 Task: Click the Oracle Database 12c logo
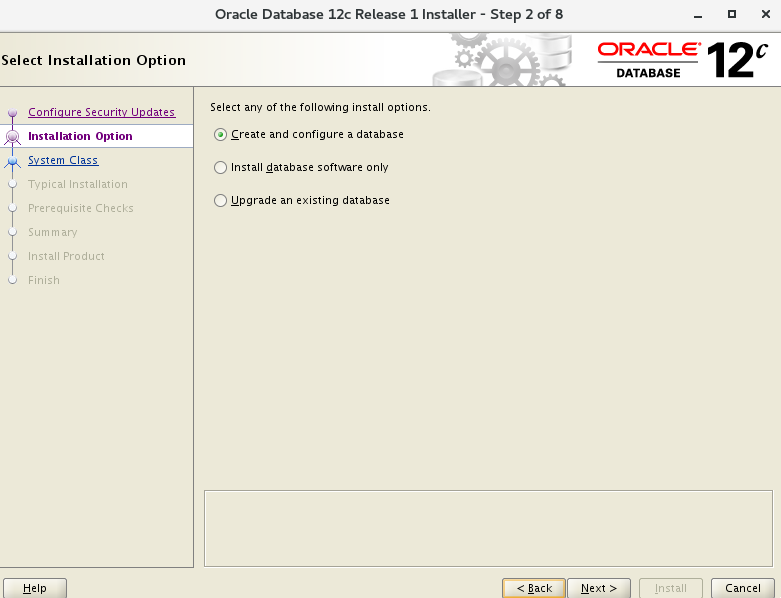[682, 60]
